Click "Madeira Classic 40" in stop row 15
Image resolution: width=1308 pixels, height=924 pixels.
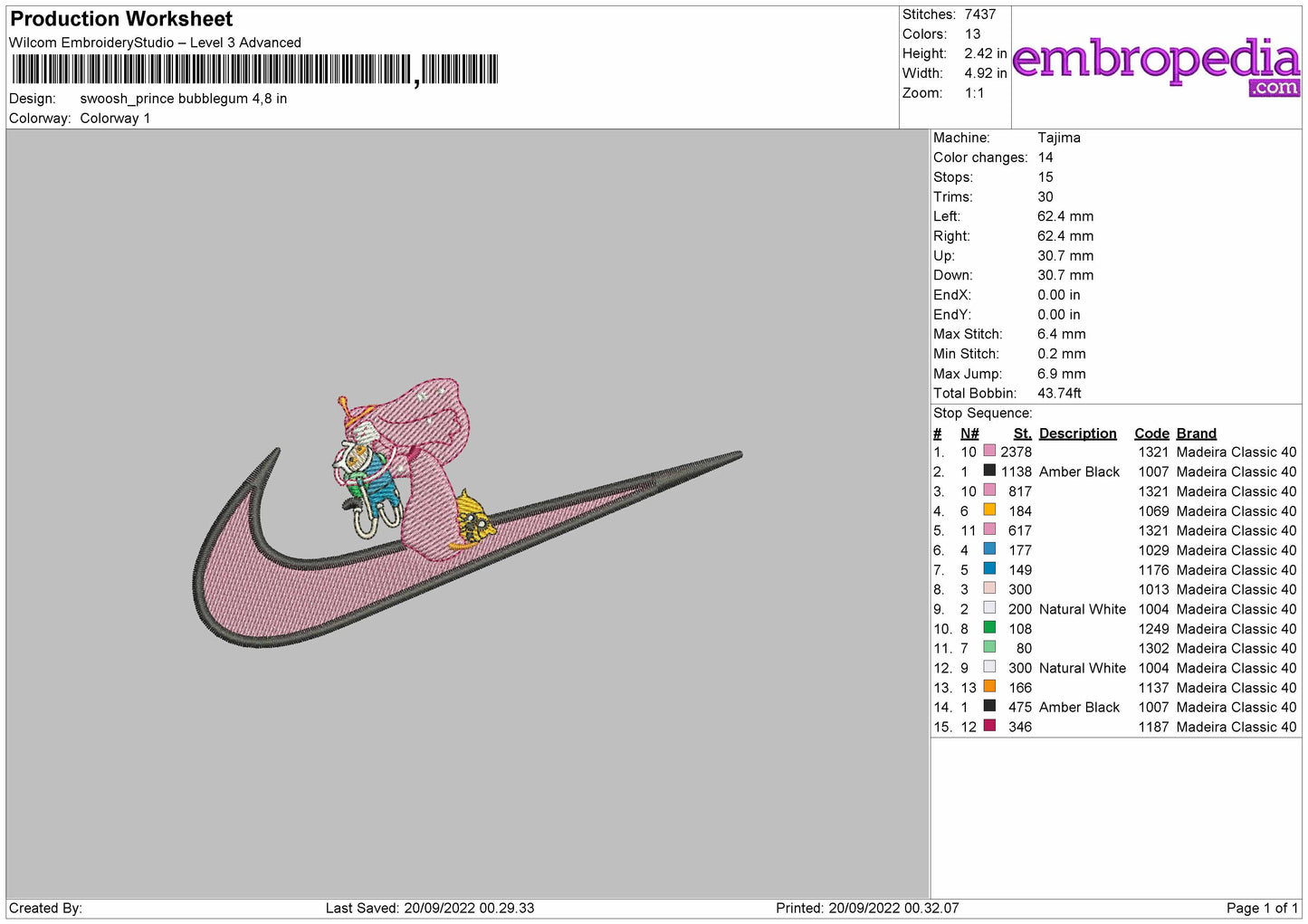click(1236, 728)
